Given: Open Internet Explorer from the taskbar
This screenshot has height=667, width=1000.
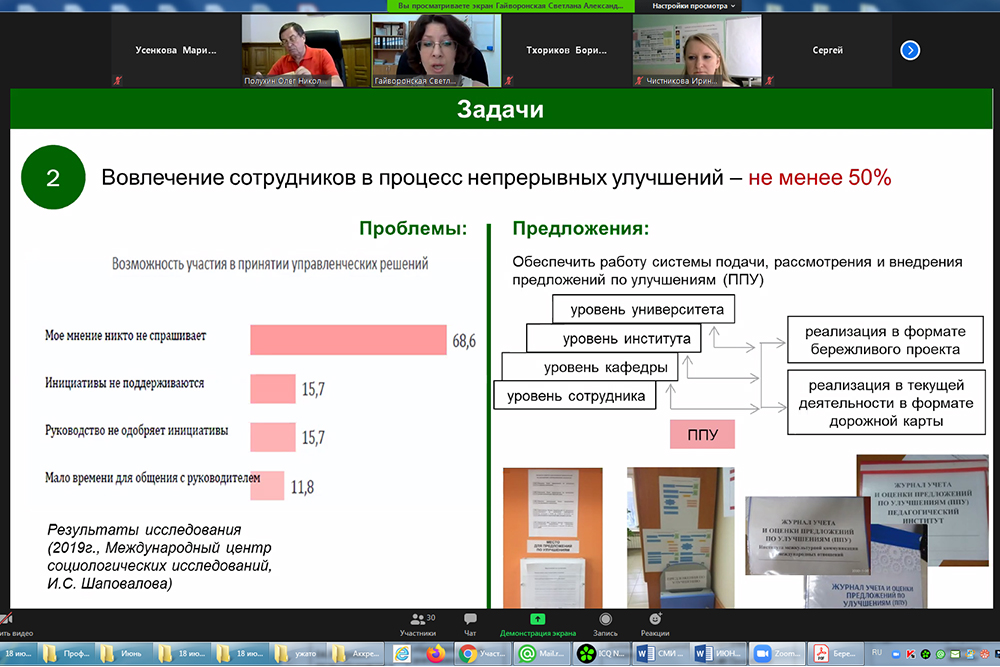Looking at the screenshot, I should click(402, 654).
